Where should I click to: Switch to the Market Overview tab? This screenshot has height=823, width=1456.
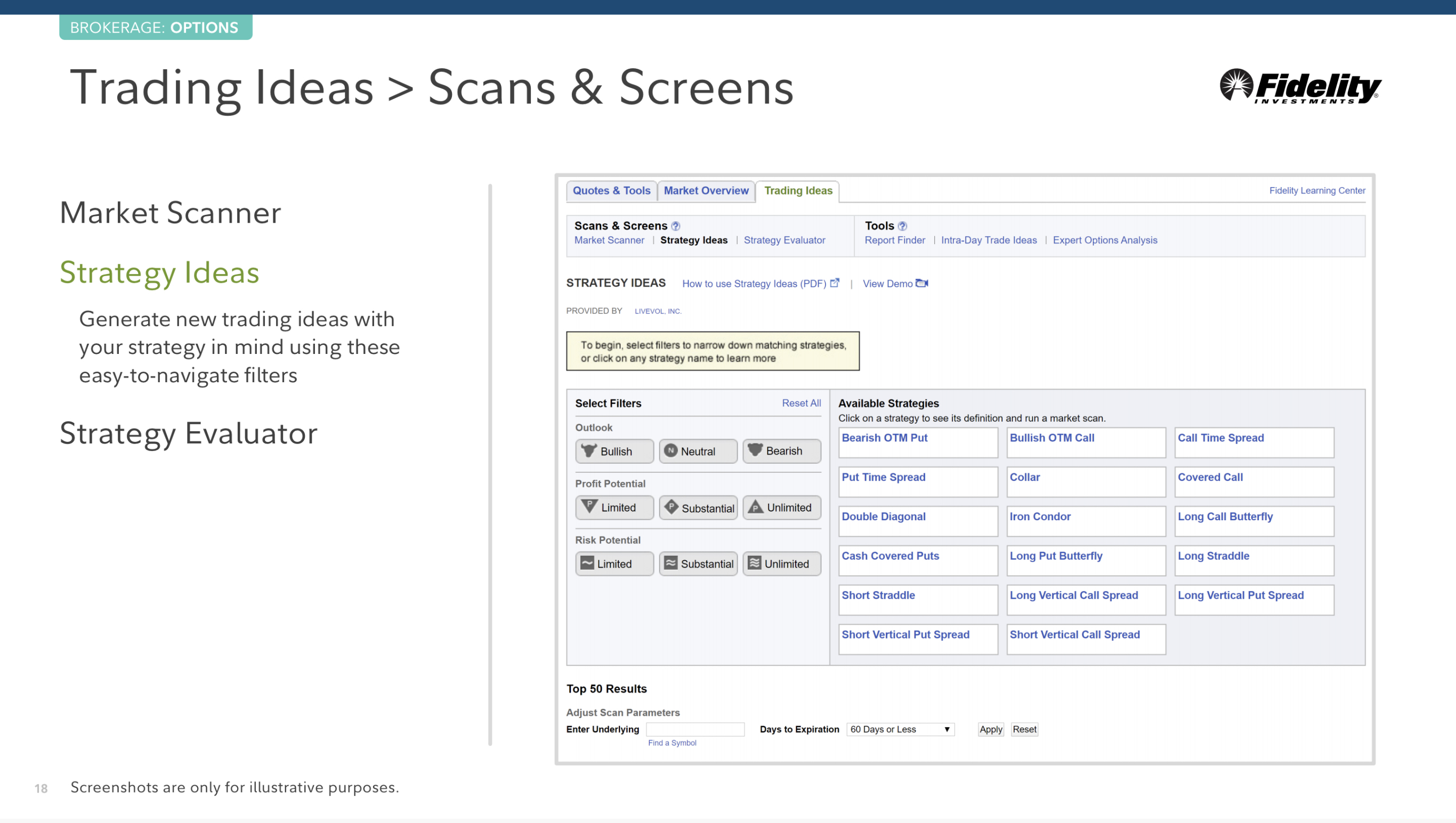706,190
